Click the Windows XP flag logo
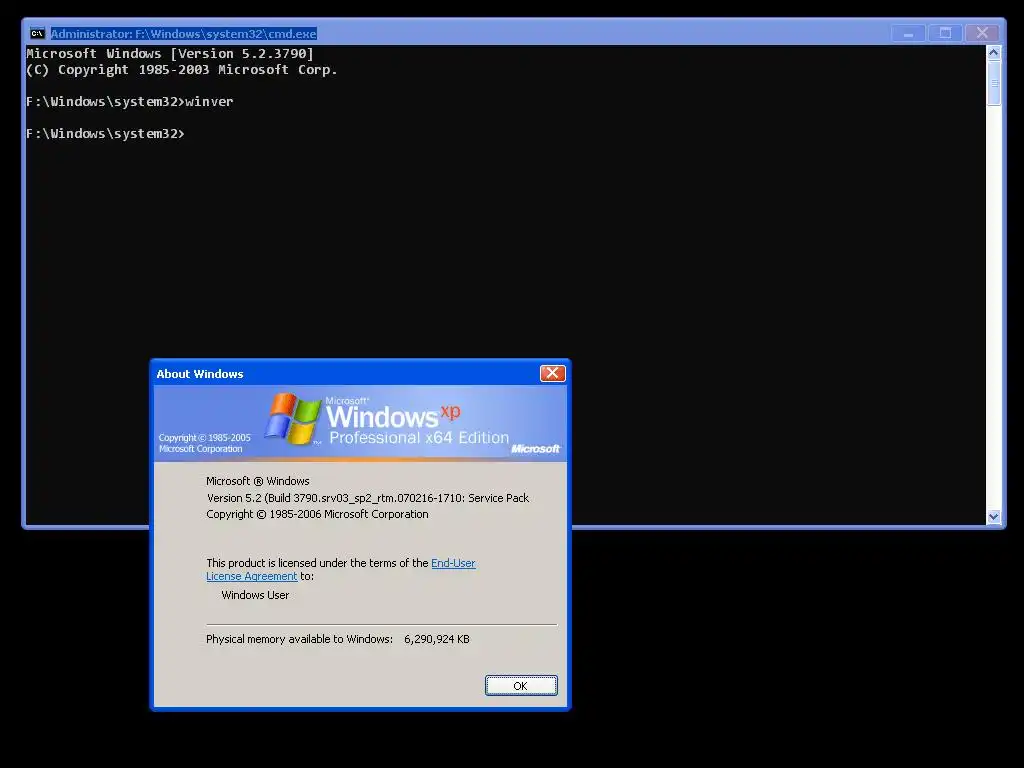The width and height of the screenshot is (1024, 768). tap(293, 419)
